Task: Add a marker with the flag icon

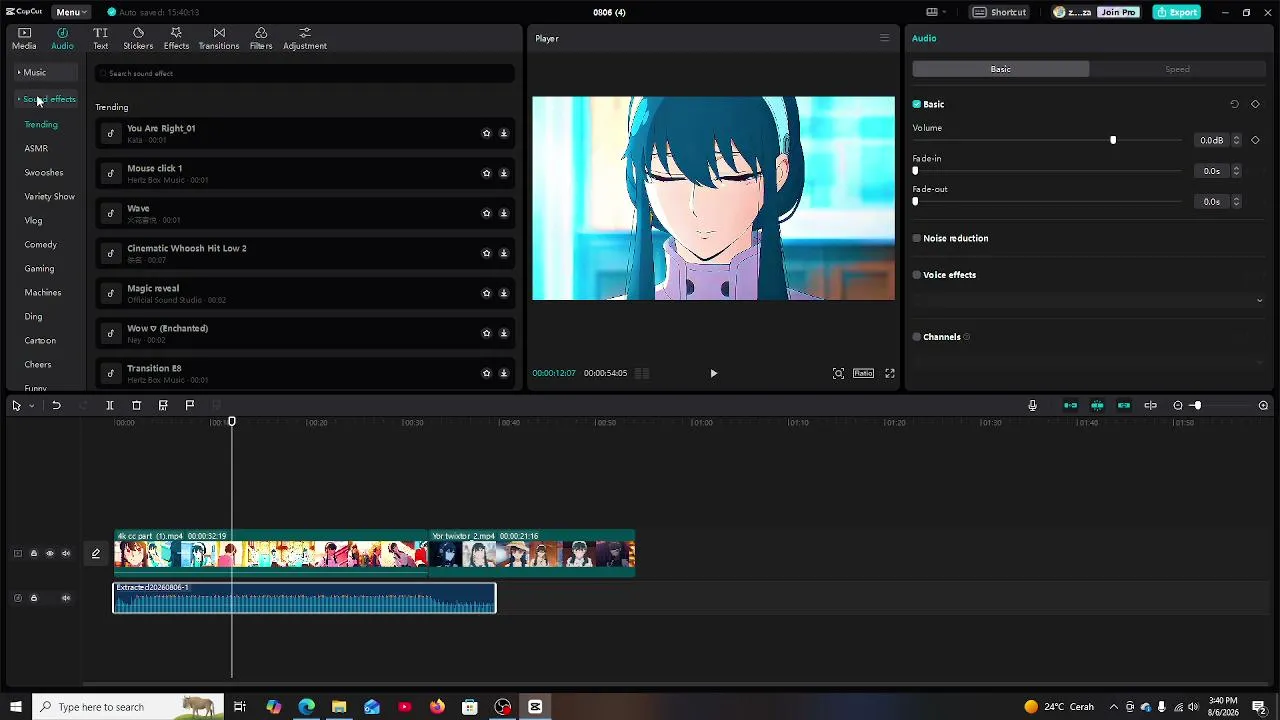Action: (190, 405)
